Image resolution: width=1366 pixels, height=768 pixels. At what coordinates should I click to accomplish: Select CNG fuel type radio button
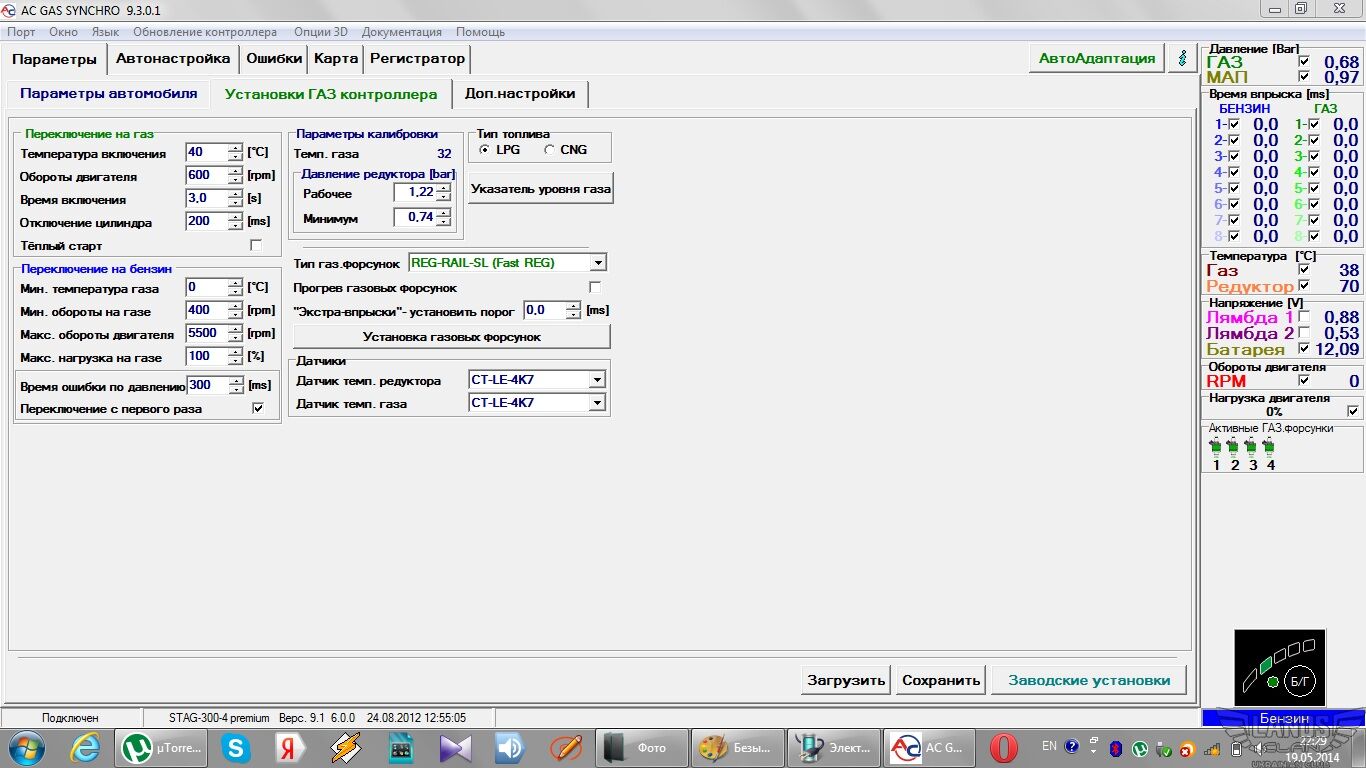point(550,150)
